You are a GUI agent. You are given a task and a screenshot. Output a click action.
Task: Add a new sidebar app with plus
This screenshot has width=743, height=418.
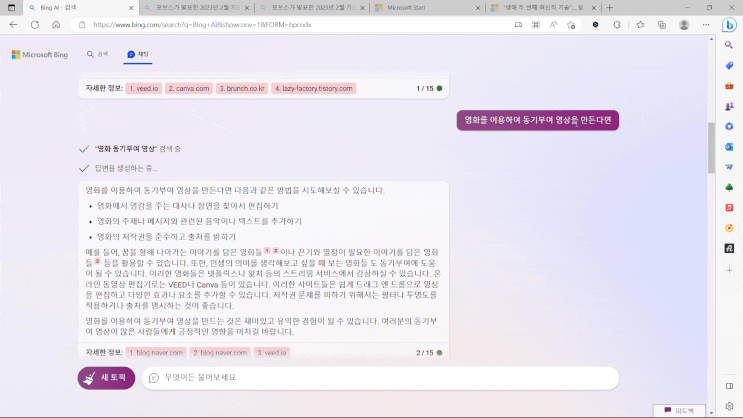pyautogui.click(x=729, y=270)
